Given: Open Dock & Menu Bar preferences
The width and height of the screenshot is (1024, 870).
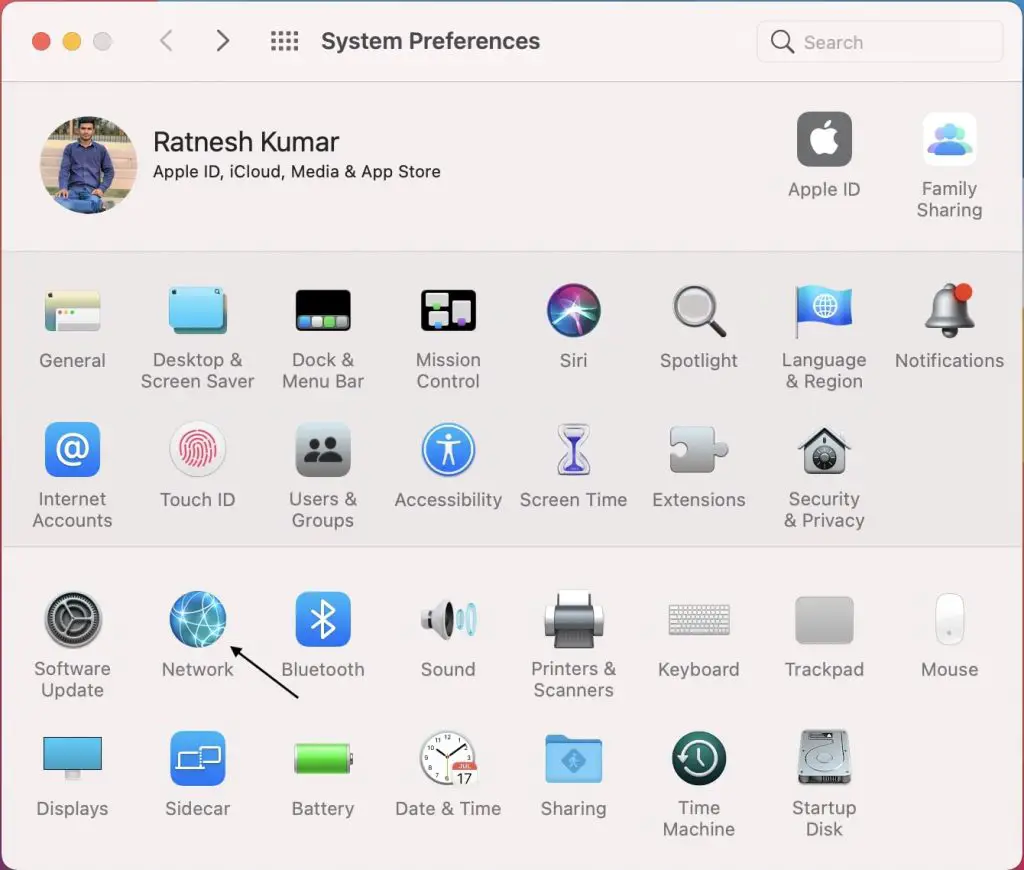Looking at the screenshot, I should (x=323, y=310).
